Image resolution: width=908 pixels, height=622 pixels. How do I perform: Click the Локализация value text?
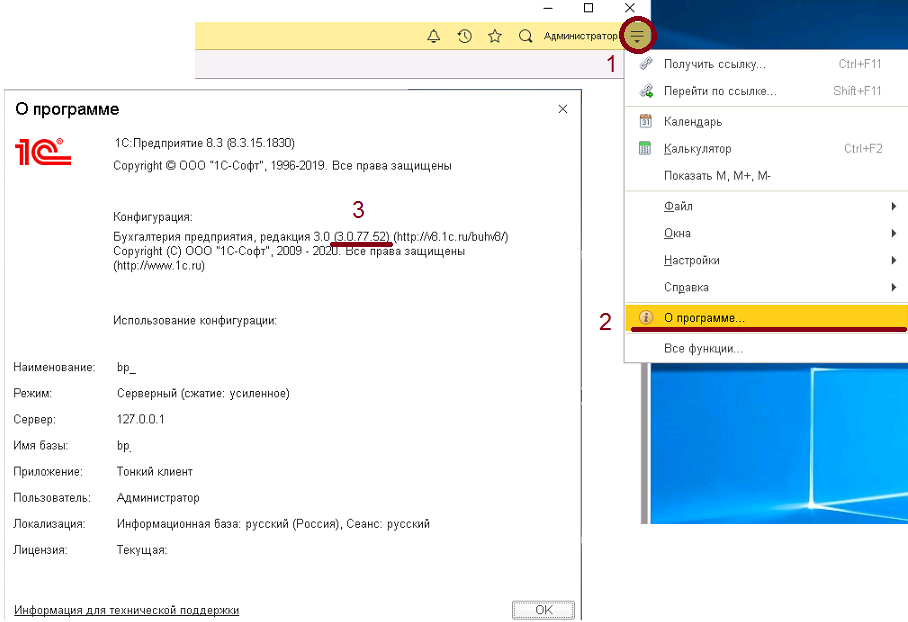273,524
